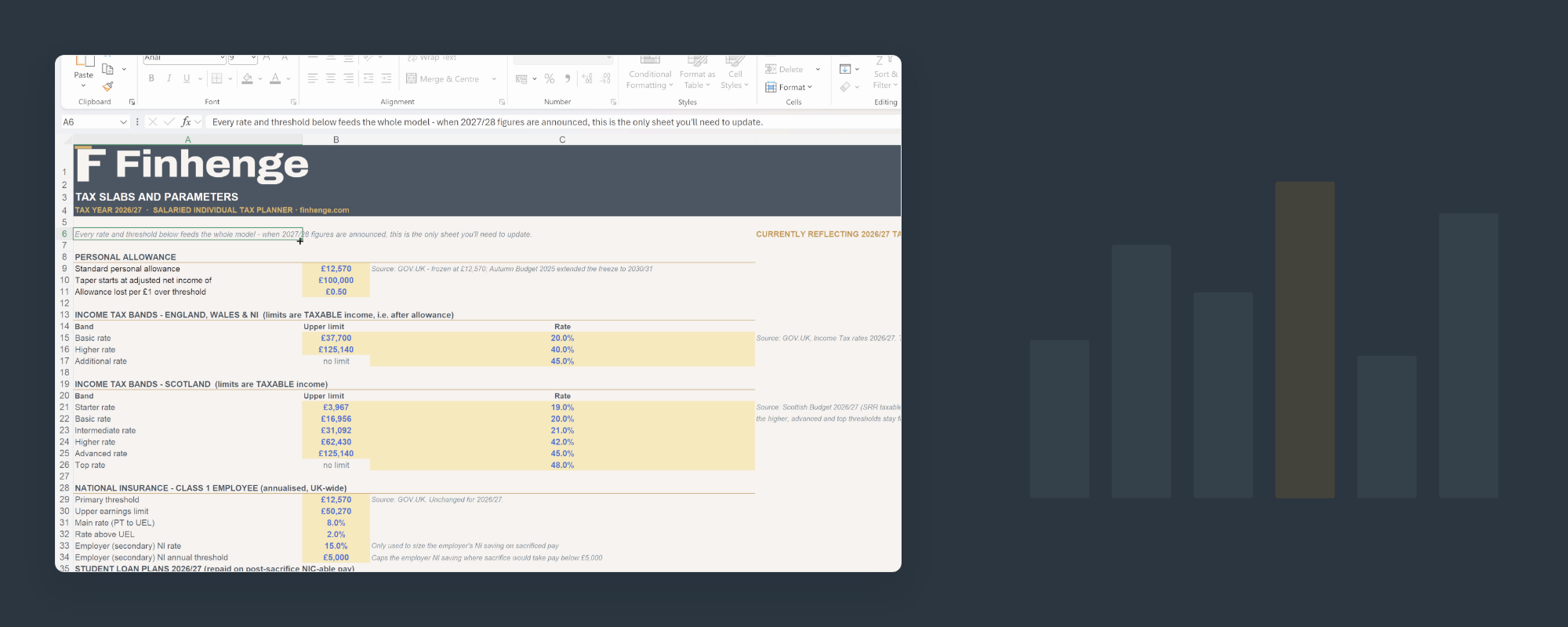Click the Format Painter brush icon
Image resolution: width=1568 pixels, height=627 pixels.
click(108, 86)
